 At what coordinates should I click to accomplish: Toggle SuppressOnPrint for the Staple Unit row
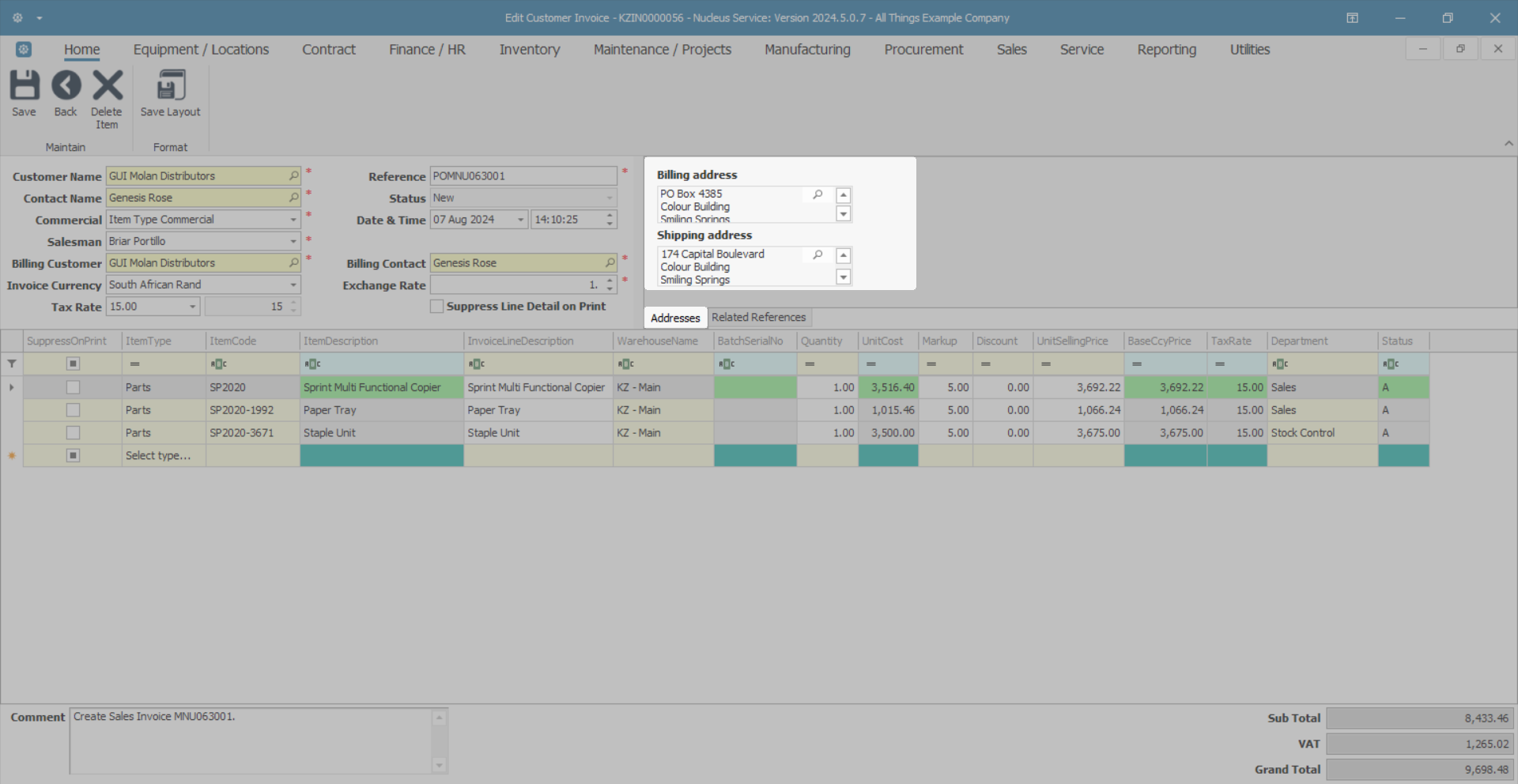pyautogui.click(x=73, y=432)
